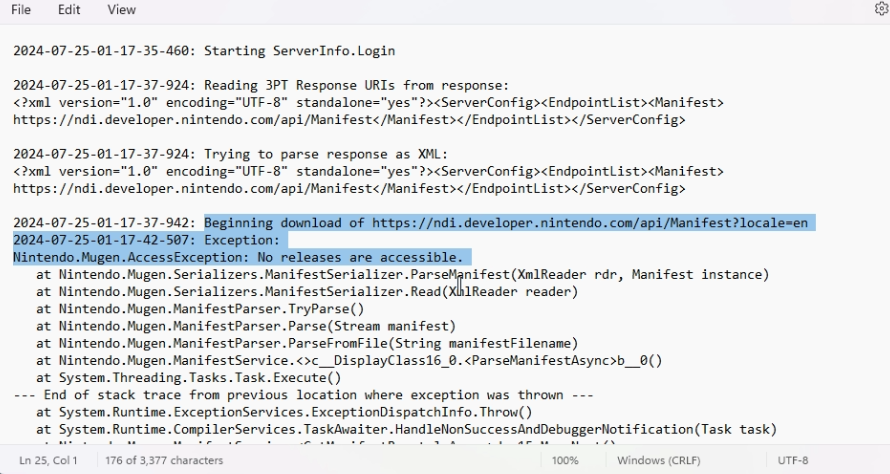Click the Windows (CRLF) line ending indicator
The image size is (890, 474).
[x=658, y=460]
